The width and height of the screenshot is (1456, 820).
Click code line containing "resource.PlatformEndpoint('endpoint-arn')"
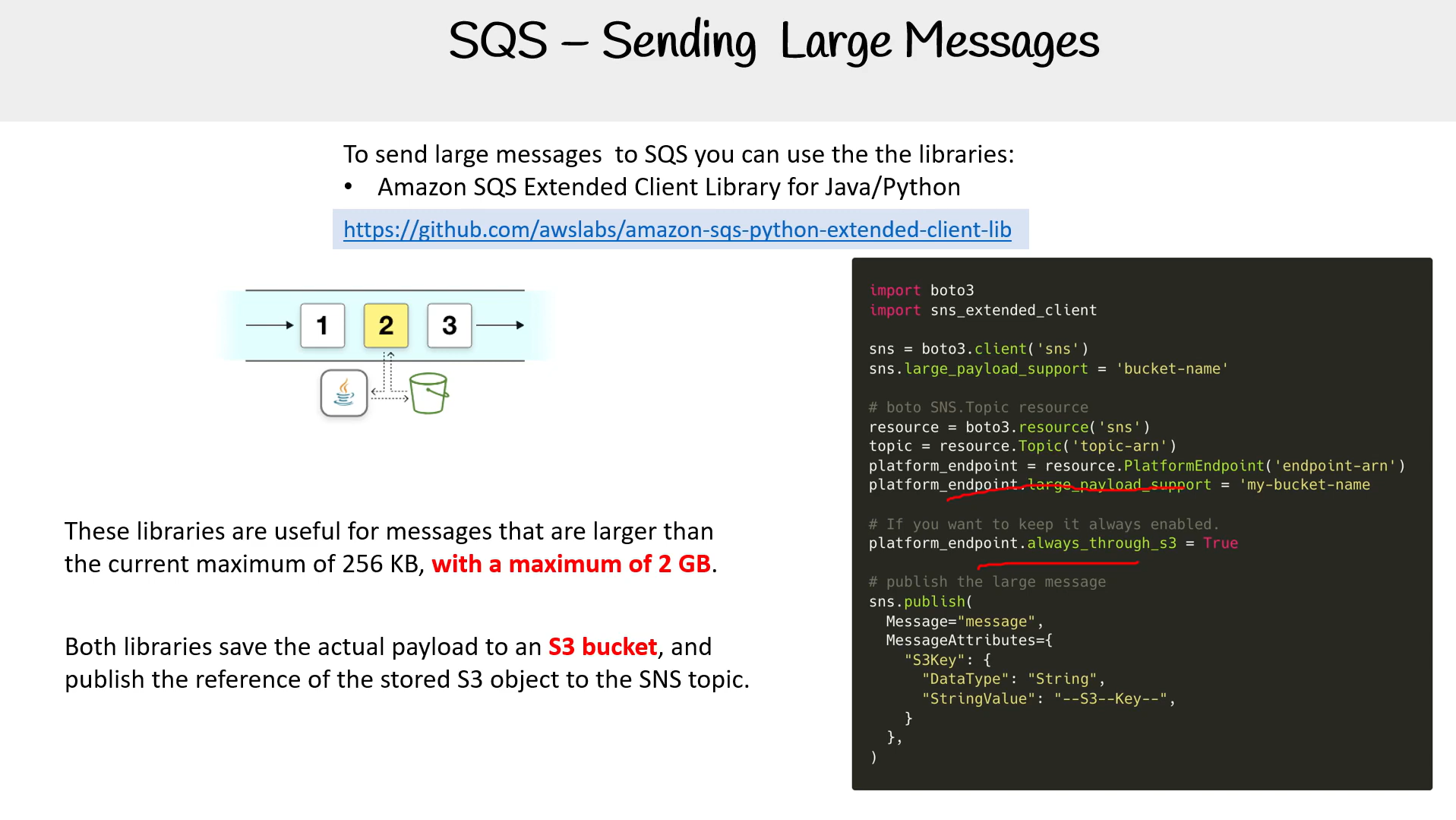(x=1137, y=466)
